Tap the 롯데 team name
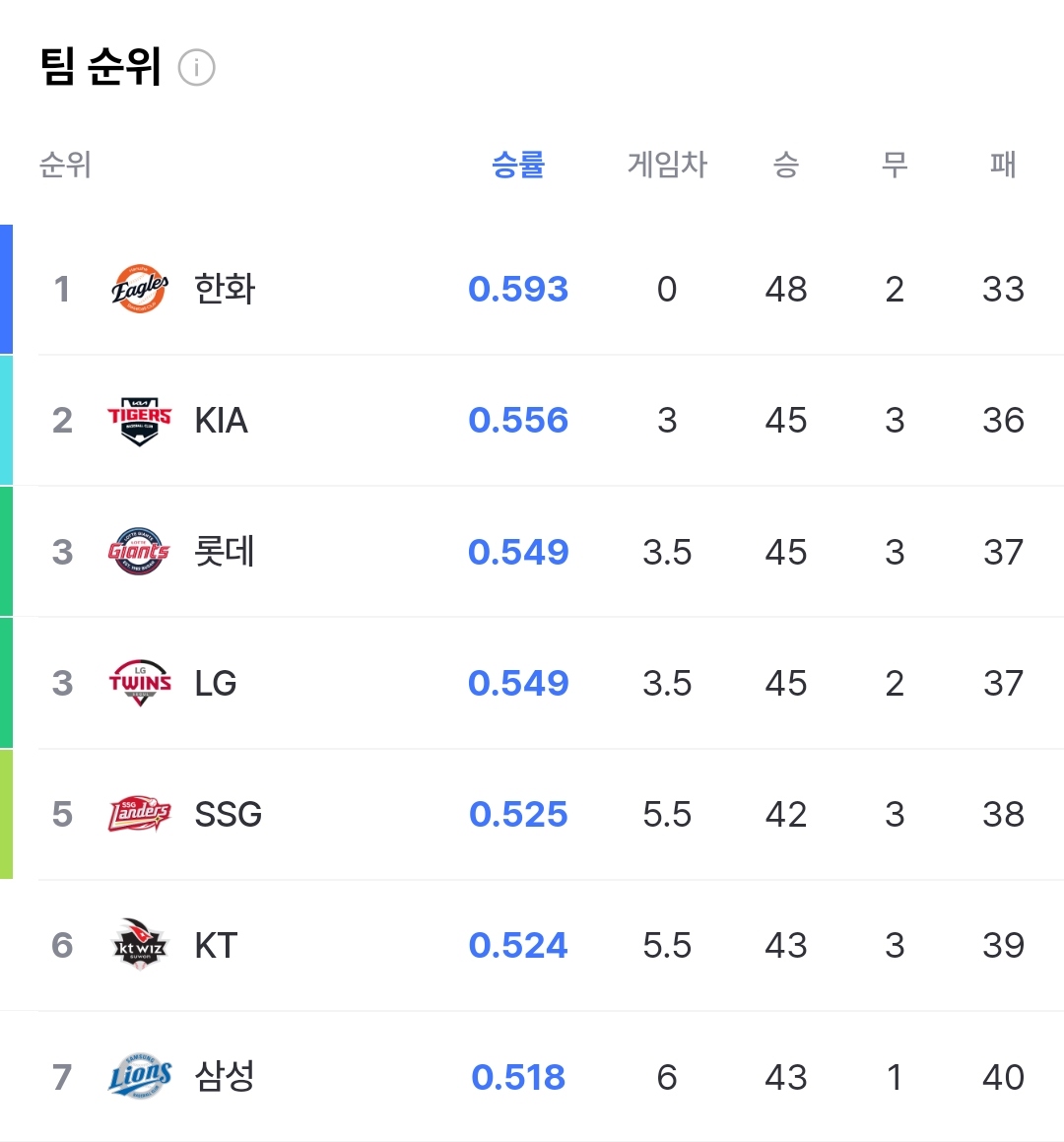The height and width of the screenshot is (1142, 1064). 225,552
